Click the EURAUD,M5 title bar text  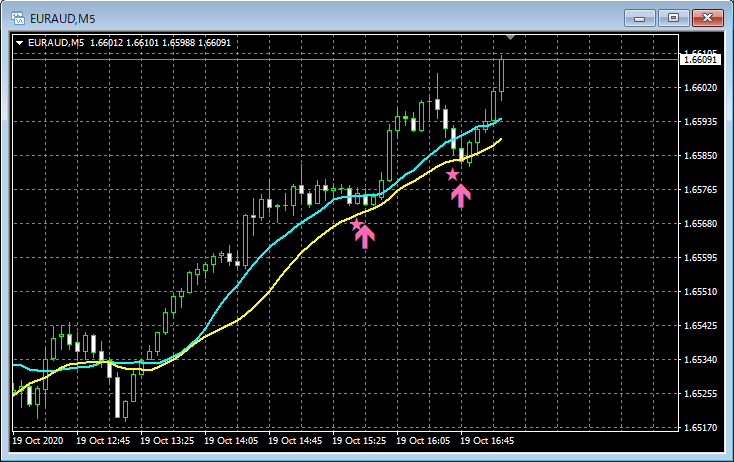point(63,19)
